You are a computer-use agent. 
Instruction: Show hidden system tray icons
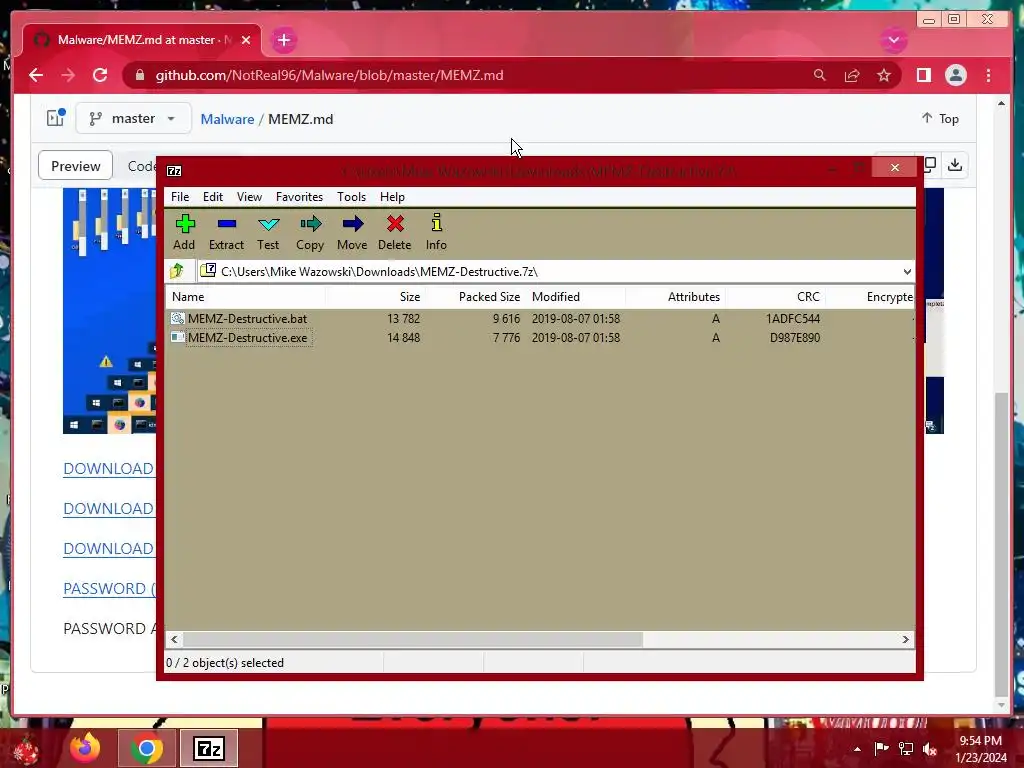tap(857, 748)
